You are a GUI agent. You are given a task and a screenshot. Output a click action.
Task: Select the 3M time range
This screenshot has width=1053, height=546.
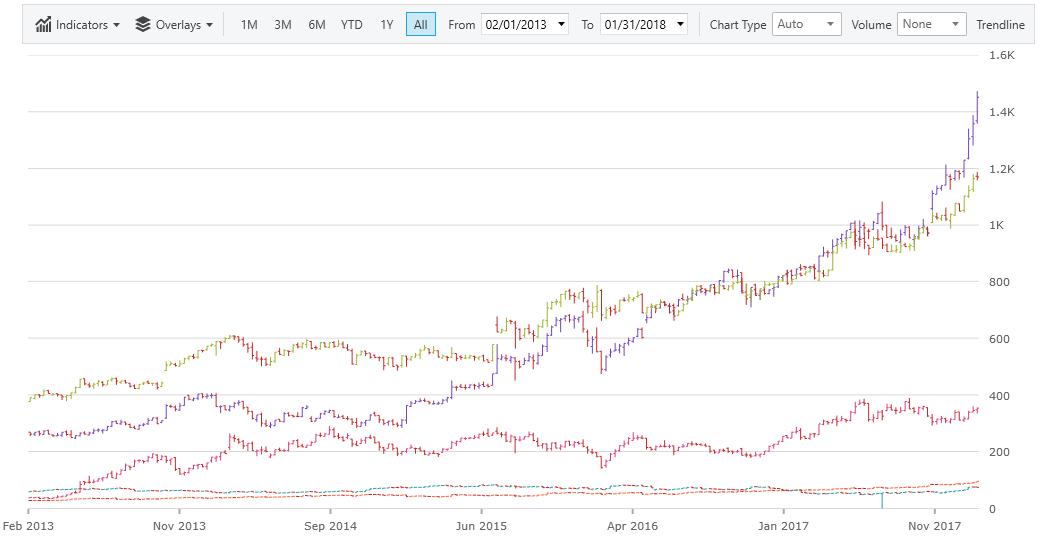[283, 25]
